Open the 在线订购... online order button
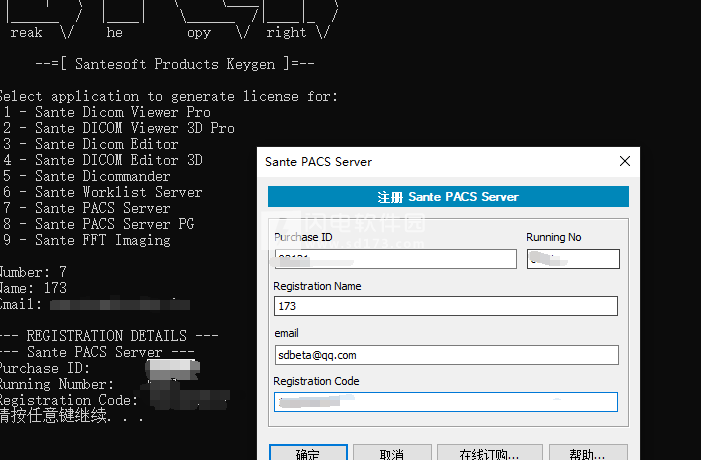Screen dimensions: 701x460 click(488, 453)
